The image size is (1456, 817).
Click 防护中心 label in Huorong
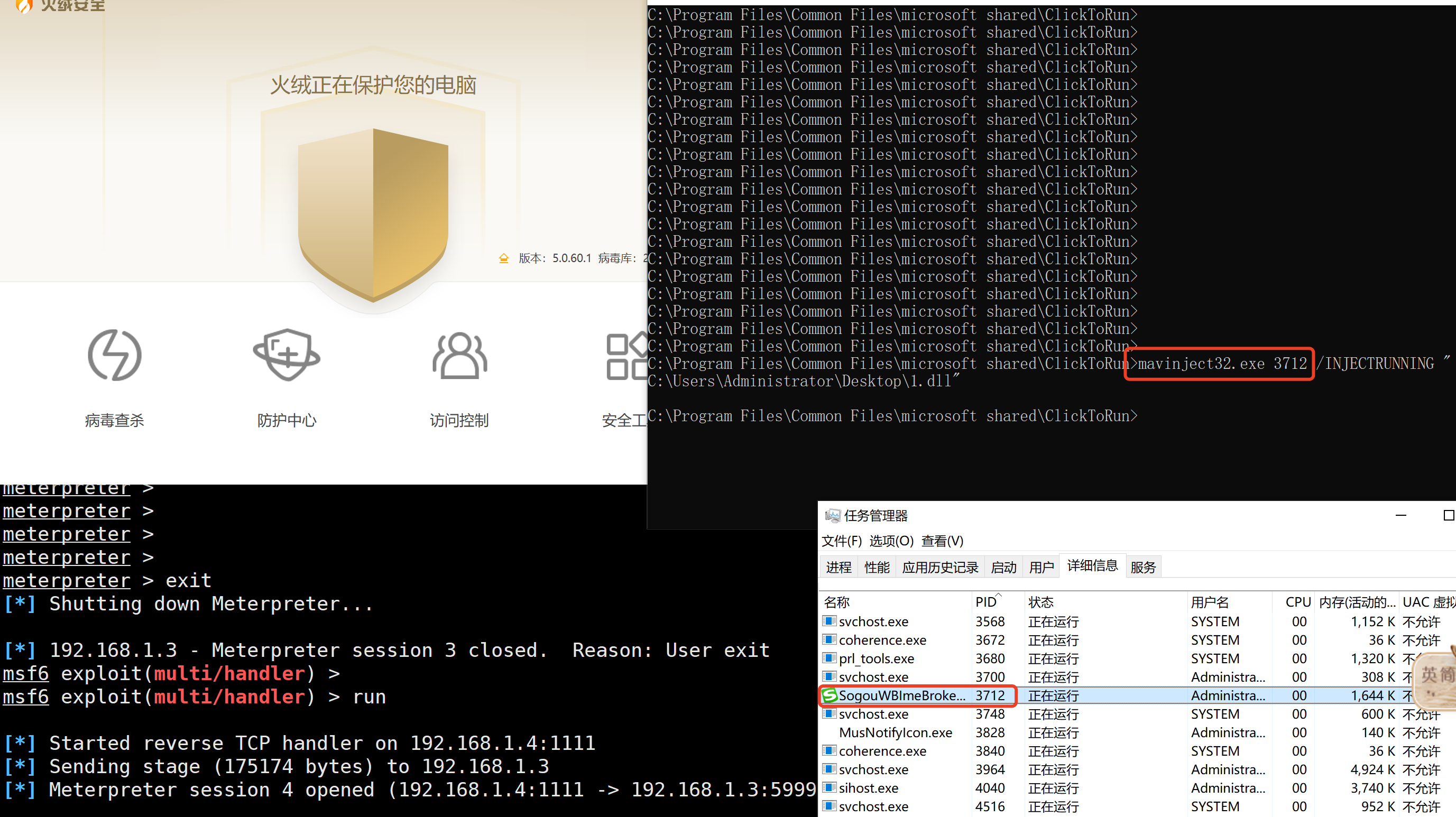pos(287,420)
